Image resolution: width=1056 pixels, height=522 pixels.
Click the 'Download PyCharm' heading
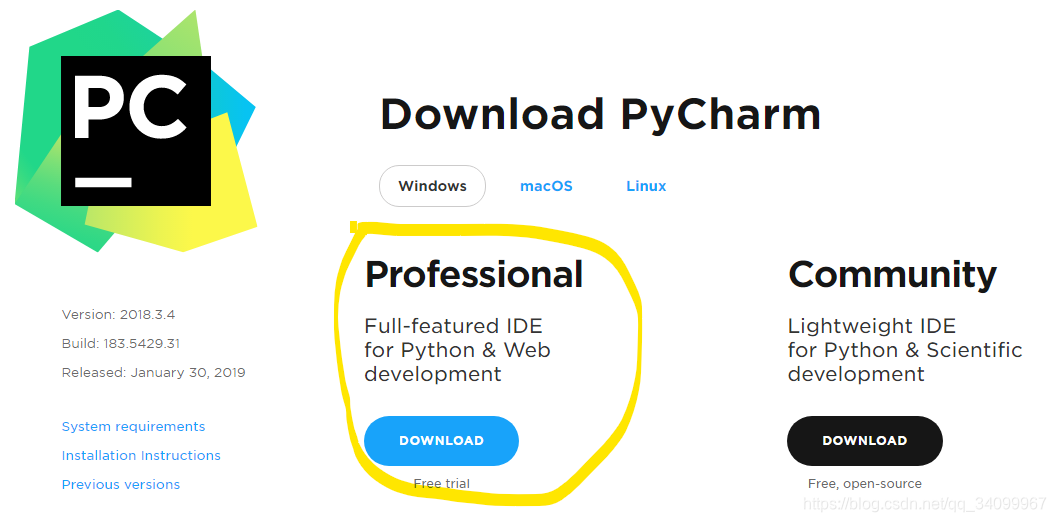coord(601,114)
